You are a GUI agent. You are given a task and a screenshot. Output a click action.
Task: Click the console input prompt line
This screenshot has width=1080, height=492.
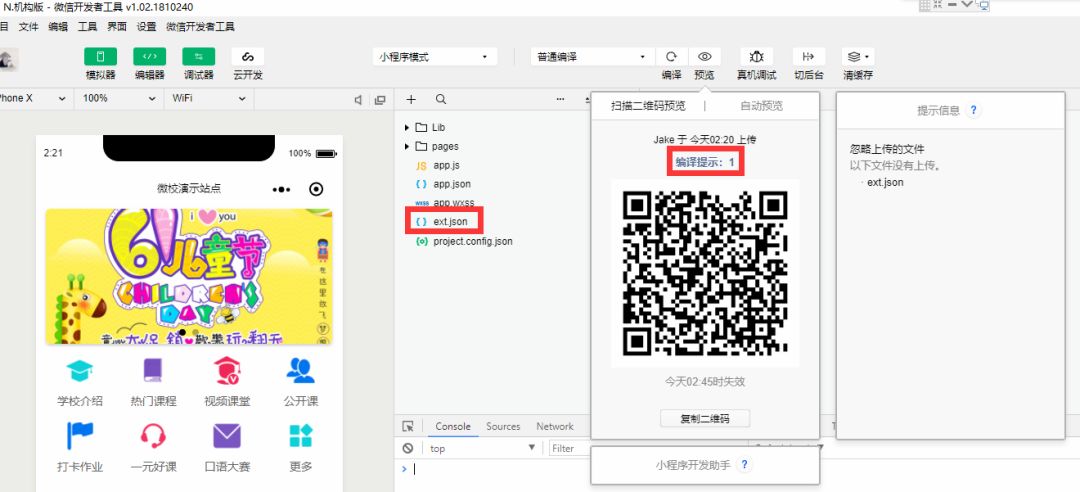[496, 469]
